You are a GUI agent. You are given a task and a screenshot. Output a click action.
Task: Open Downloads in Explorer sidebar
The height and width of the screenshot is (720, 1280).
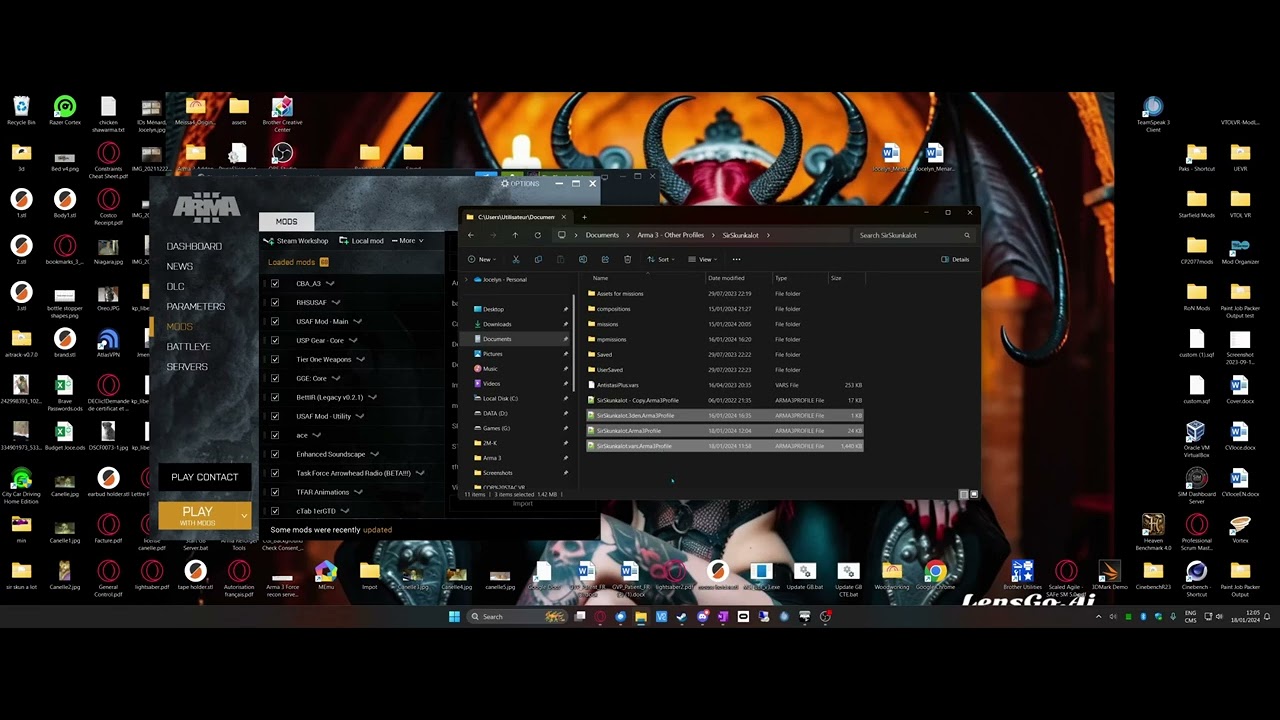pyautogui.click(x=497, y=324)
